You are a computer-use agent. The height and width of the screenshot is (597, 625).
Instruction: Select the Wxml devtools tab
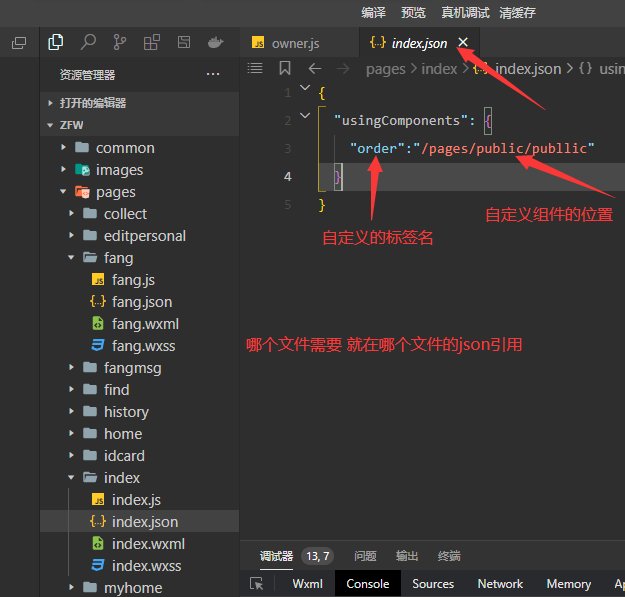coord(307,584)
